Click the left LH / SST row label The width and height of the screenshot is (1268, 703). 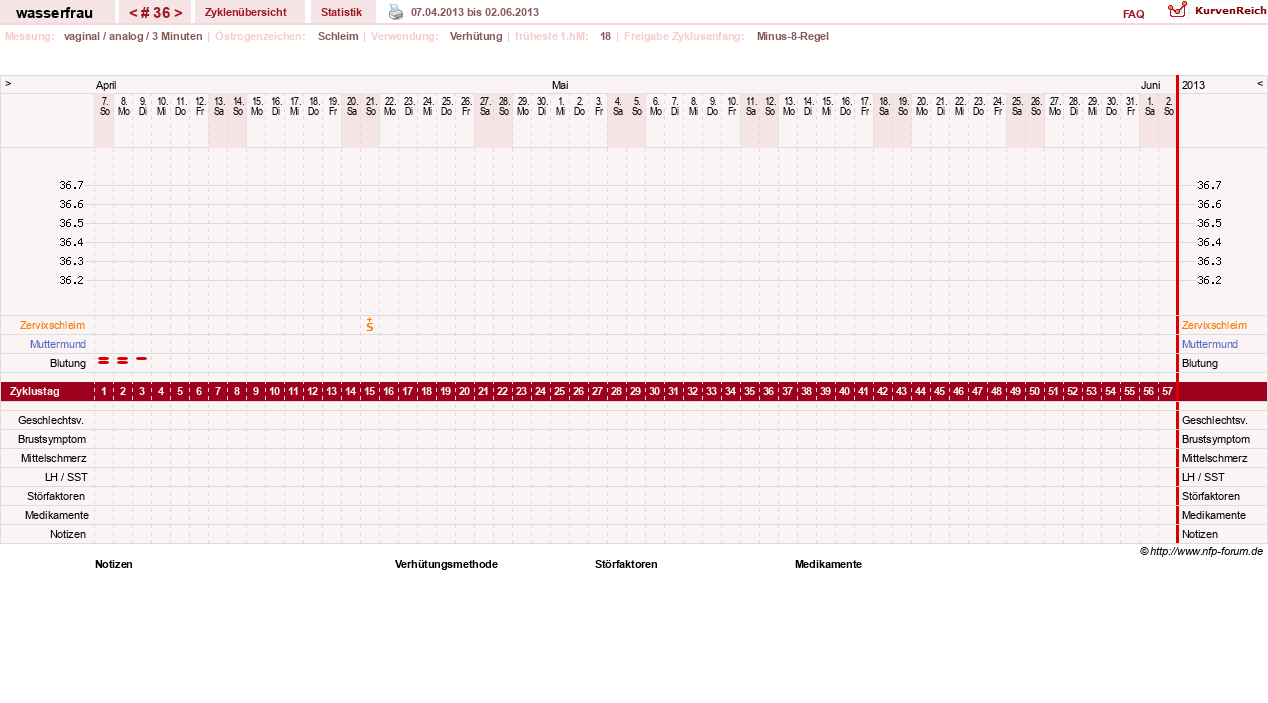[66, 477]
